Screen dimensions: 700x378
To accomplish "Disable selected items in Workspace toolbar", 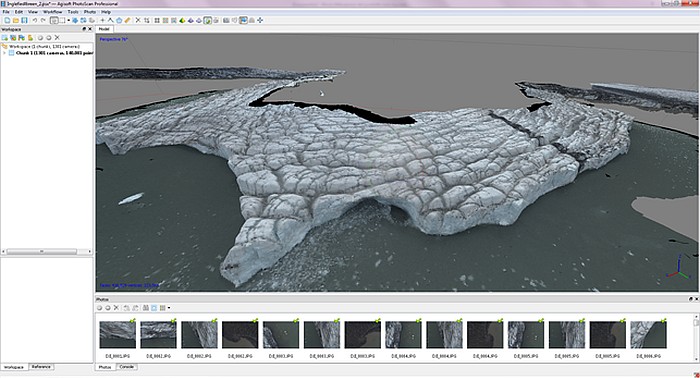I will [49, 37].
